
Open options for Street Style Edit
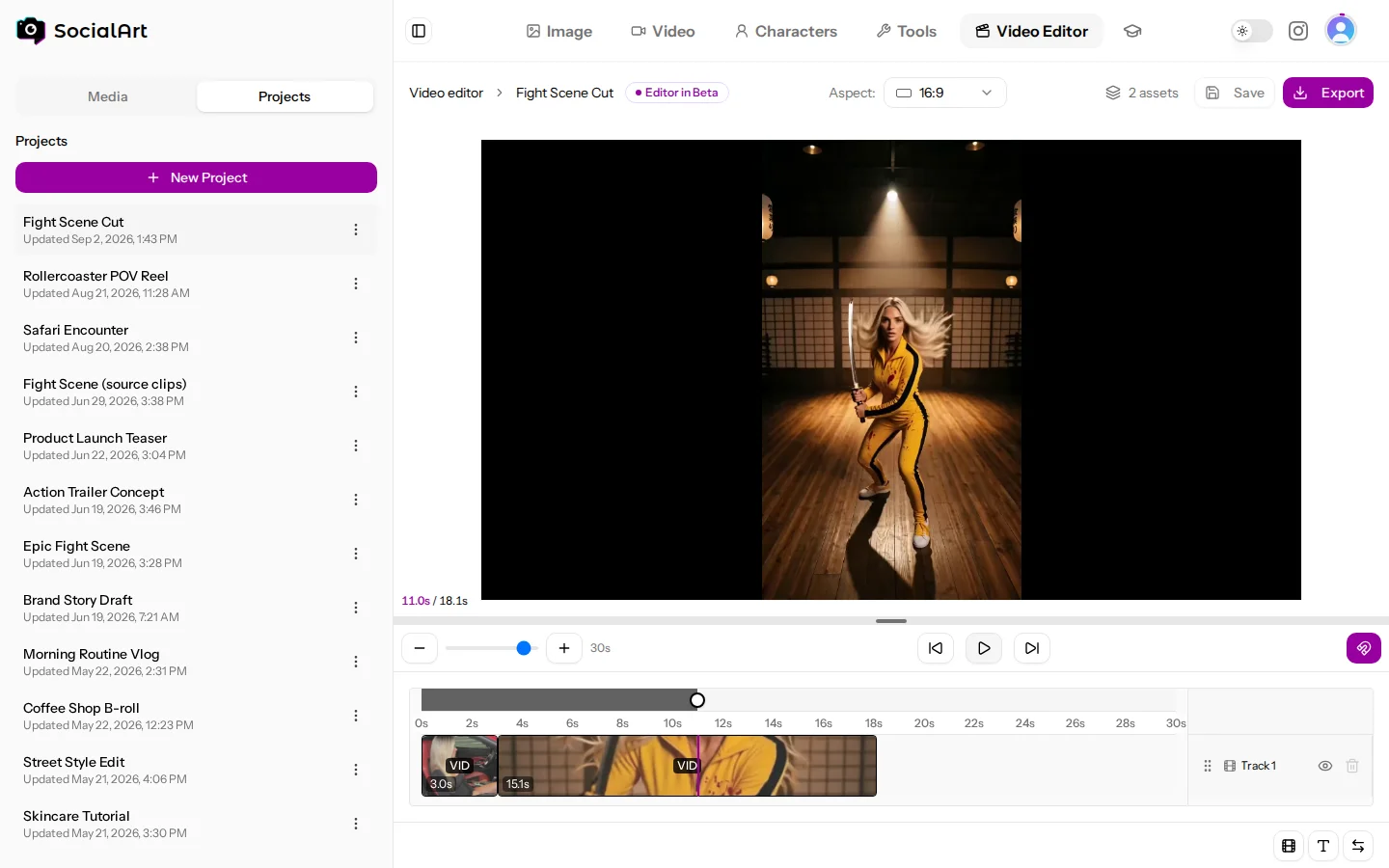pyautogui.click(x=356, y=770)
